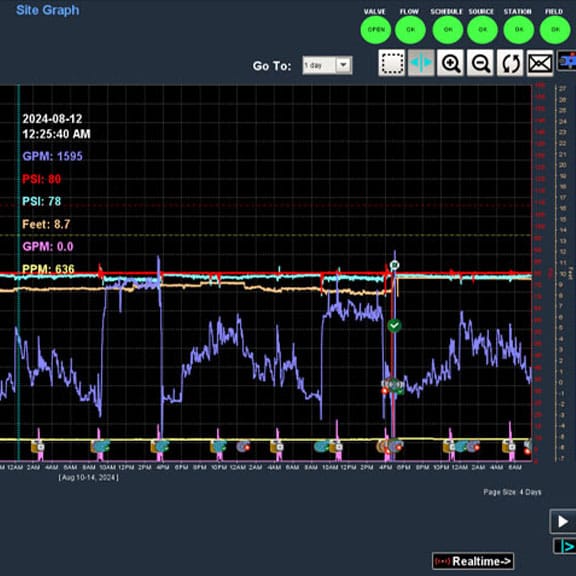Click the Aug 10-14, 2024 date range label
The image size is (576, 576).
[x=89, y=478]
